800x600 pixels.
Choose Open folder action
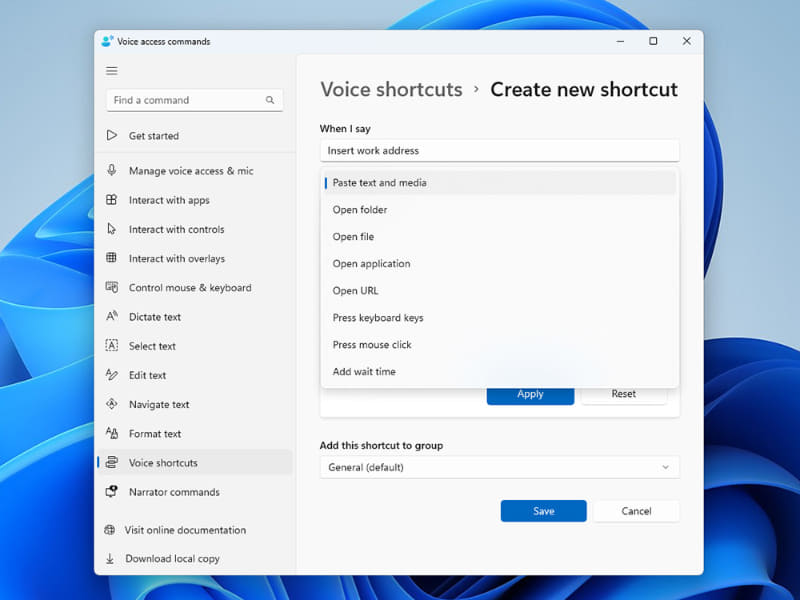[499, 210]
